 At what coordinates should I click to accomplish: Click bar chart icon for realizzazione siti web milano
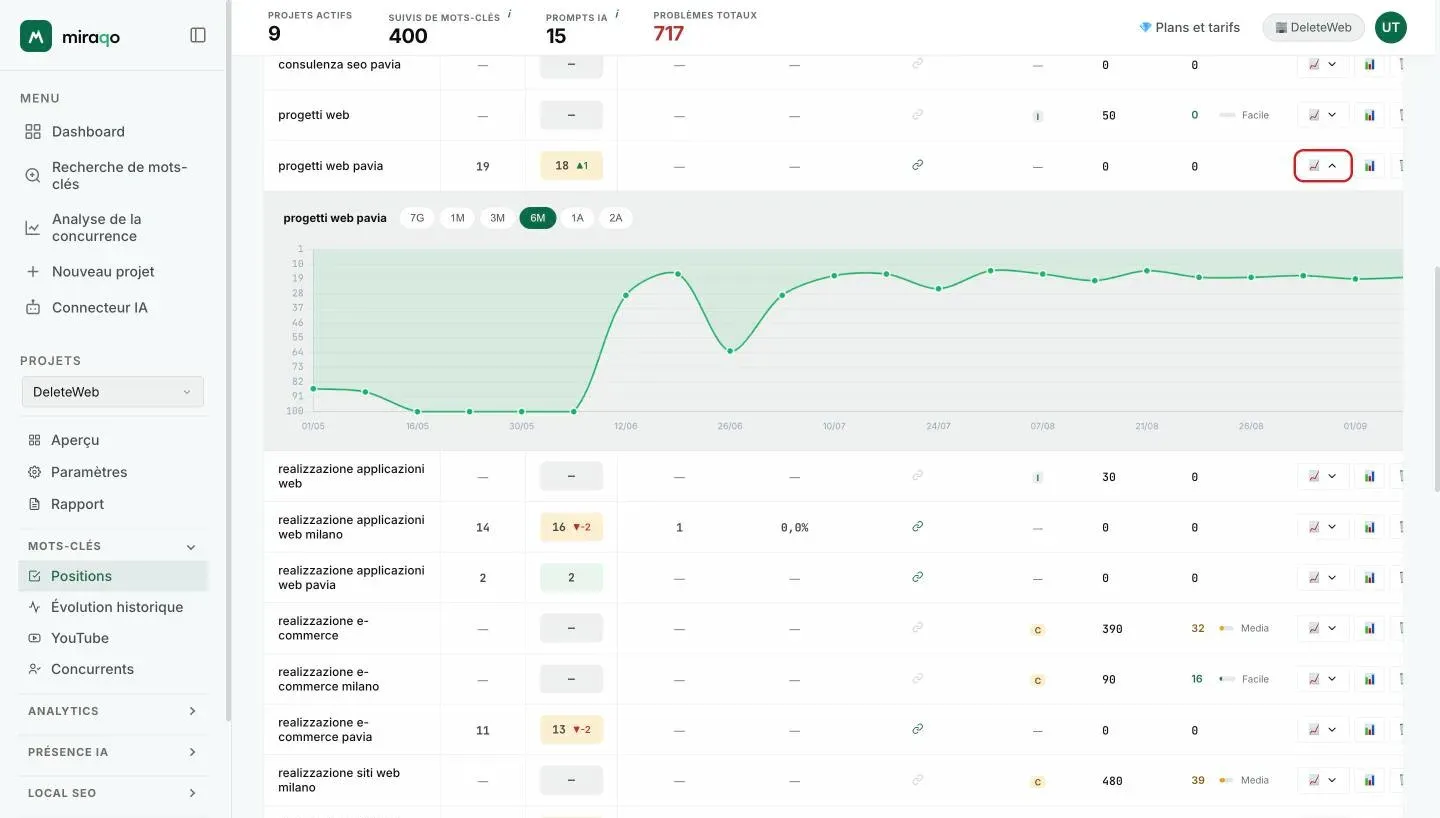point(1370,780)
